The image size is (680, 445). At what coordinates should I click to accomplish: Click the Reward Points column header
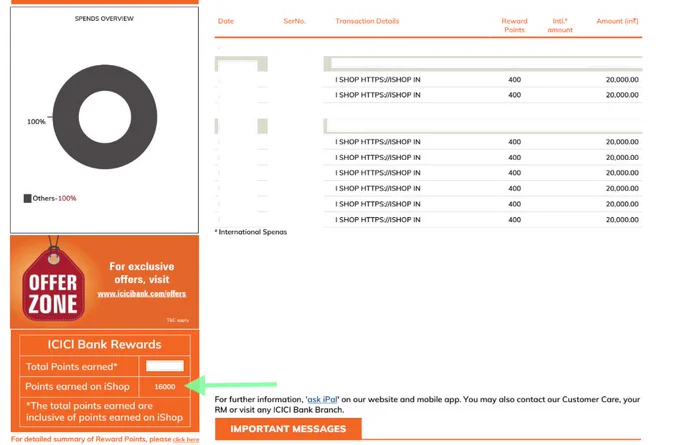(514, 25)
